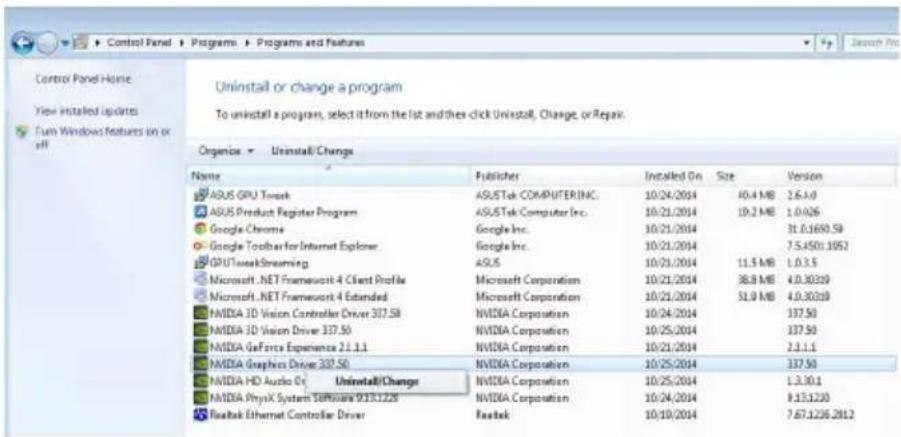
Task: Select Realtek Ethernet Controller Driver name
Action: [x=287, y=415]
